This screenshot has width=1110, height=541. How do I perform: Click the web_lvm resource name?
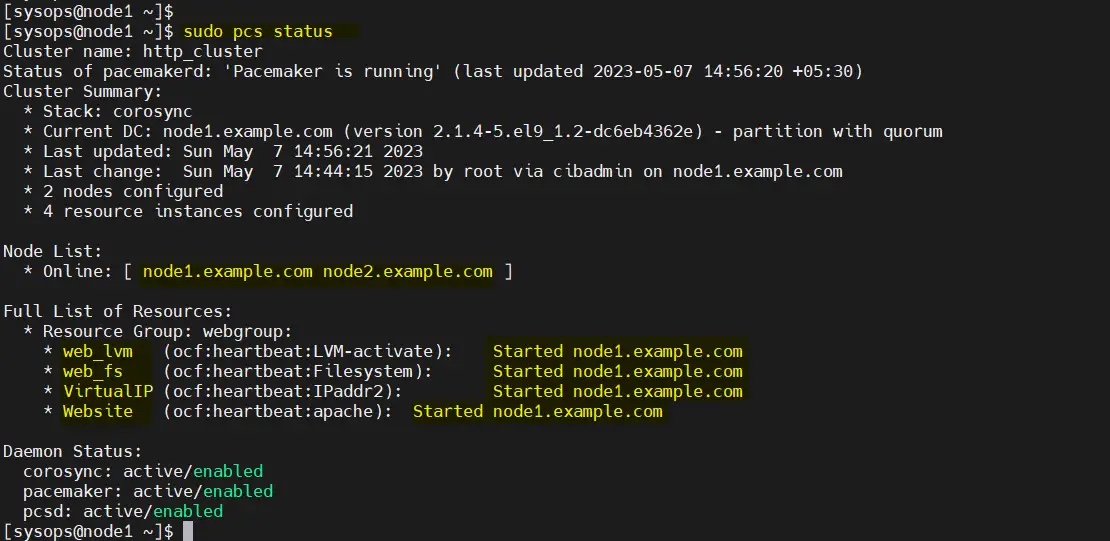97,351
